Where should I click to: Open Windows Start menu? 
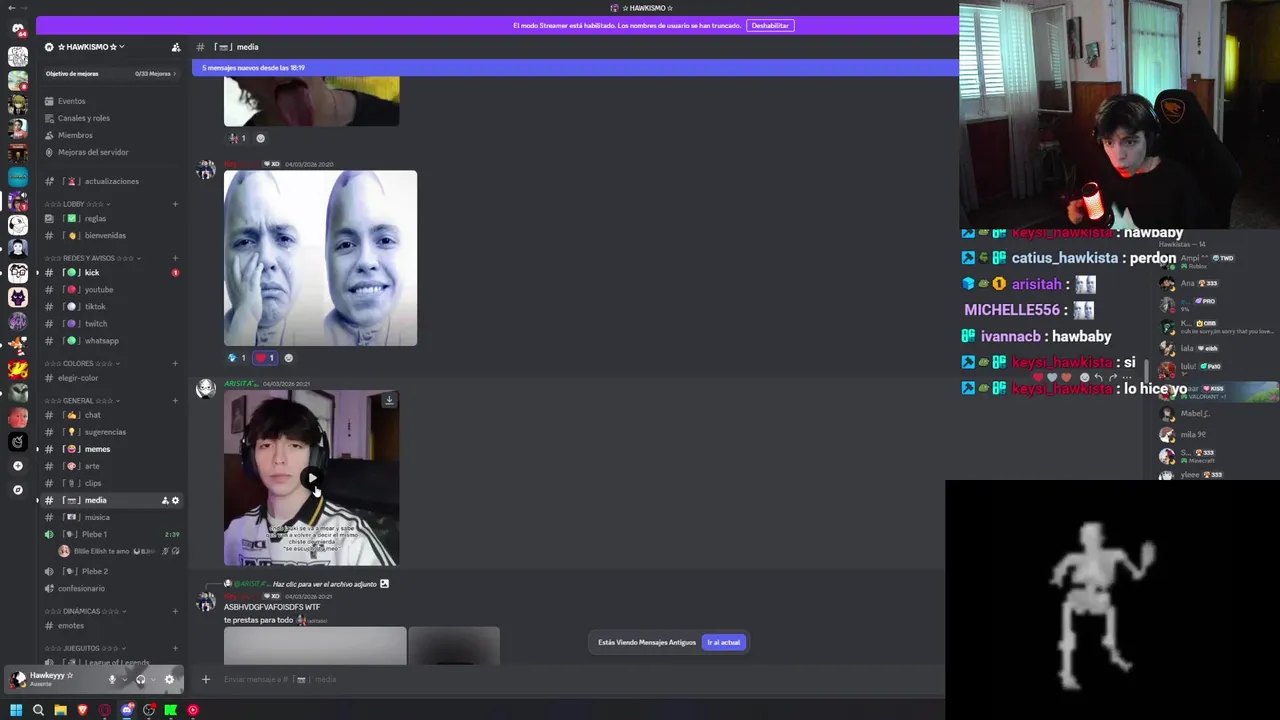point(16,710)
